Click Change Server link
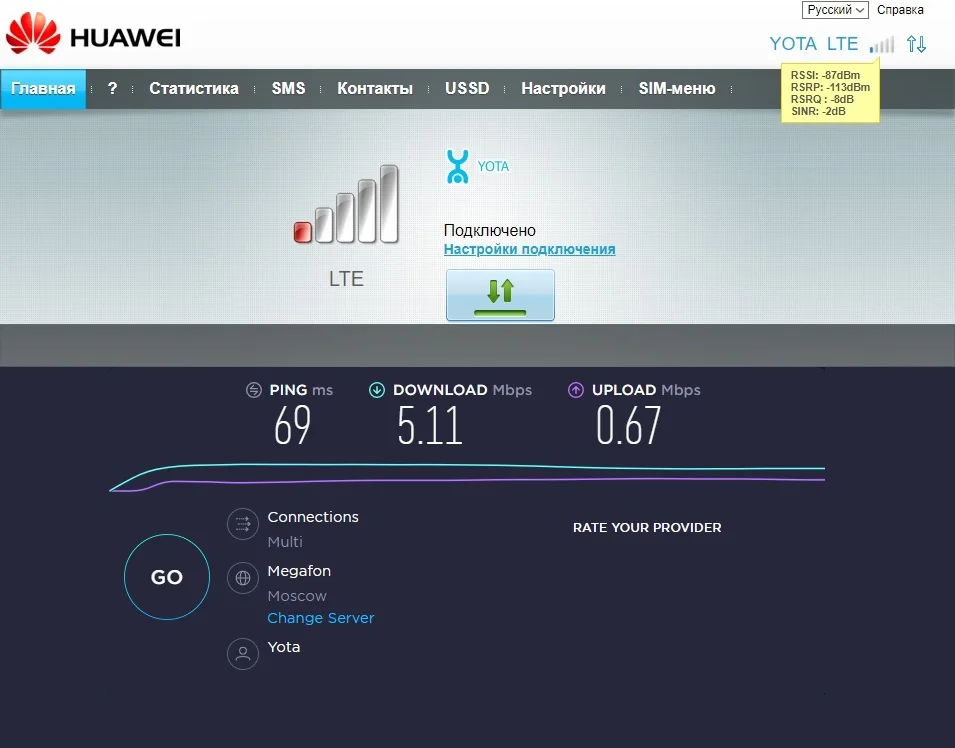 pos(321,618)
